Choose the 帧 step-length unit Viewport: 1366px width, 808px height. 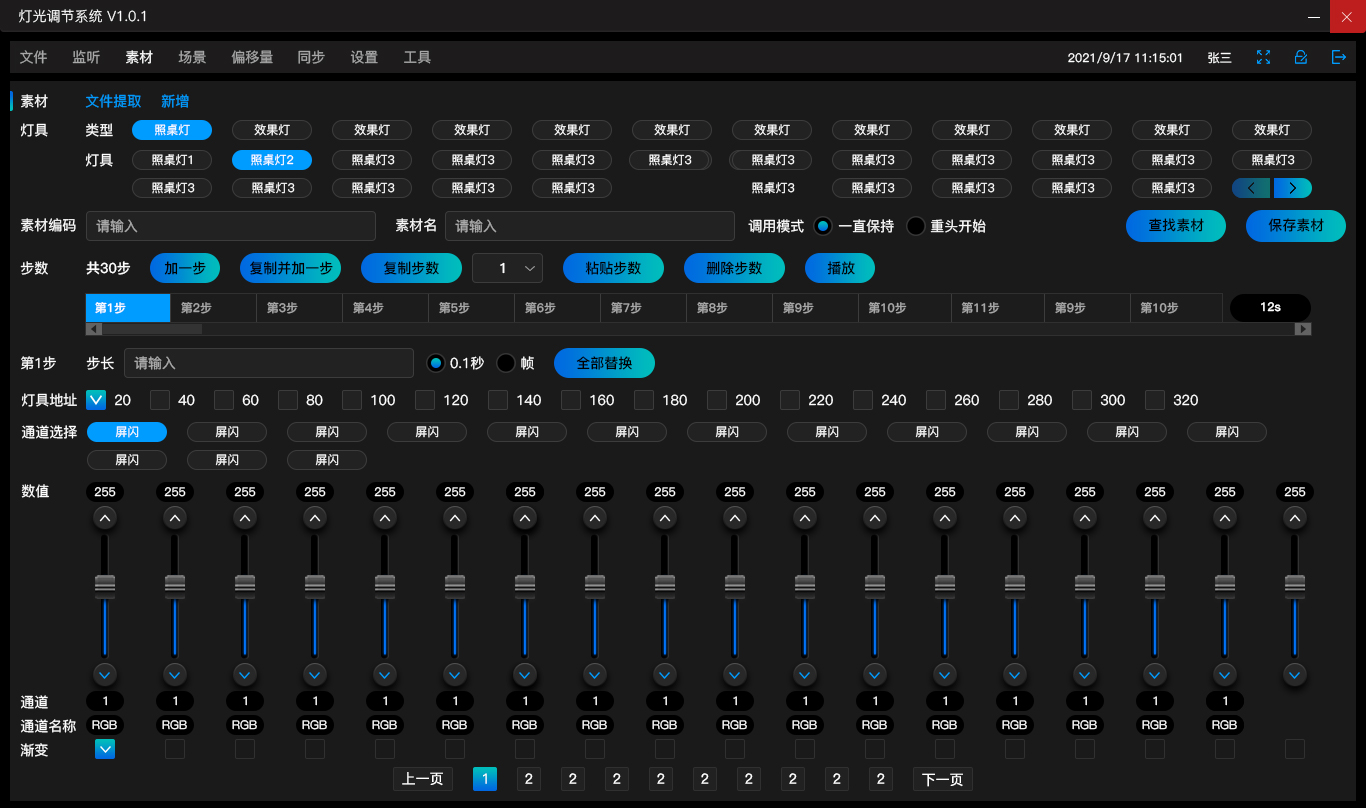507,363
